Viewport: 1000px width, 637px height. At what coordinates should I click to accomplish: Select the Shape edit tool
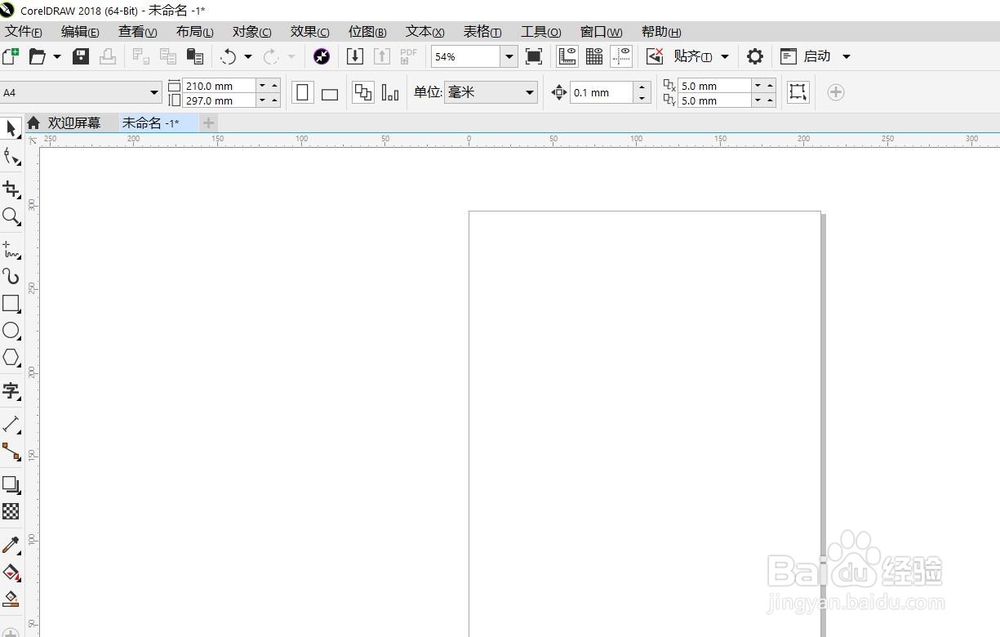[11, 156]
